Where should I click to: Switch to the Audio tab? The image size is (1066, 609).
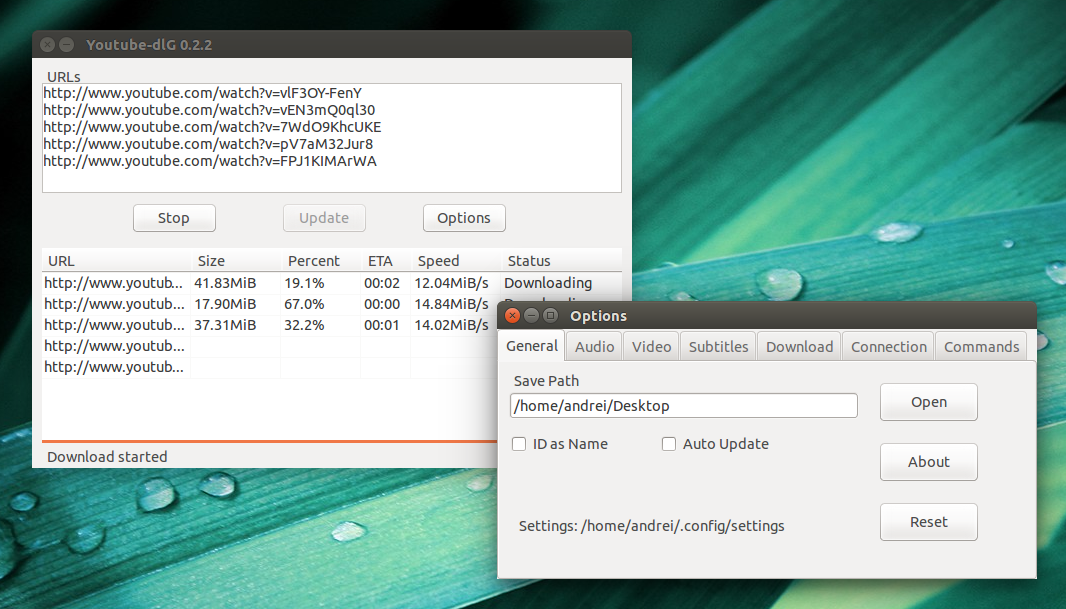(594, 347)
